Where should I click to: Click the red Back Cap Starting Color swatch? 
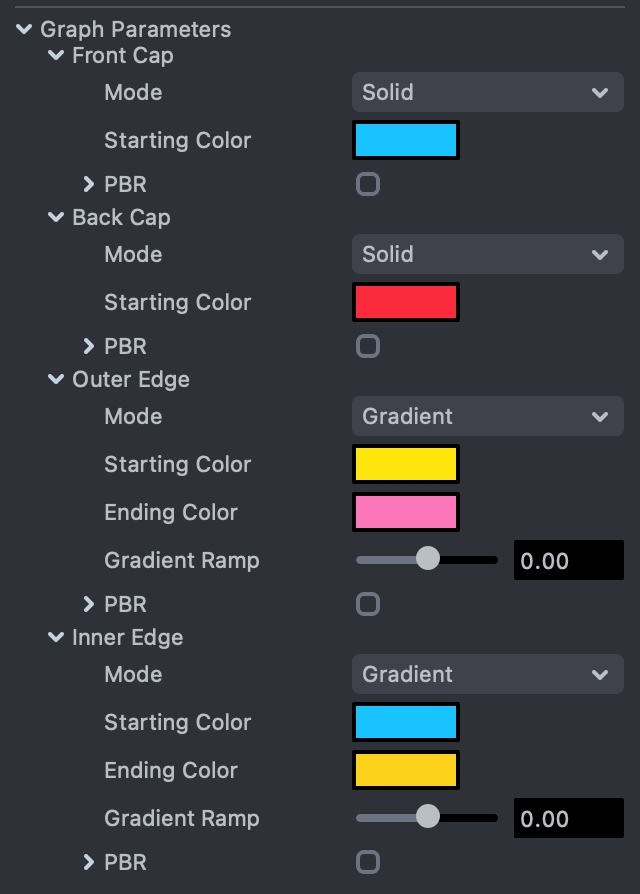[x=406, y=302]
